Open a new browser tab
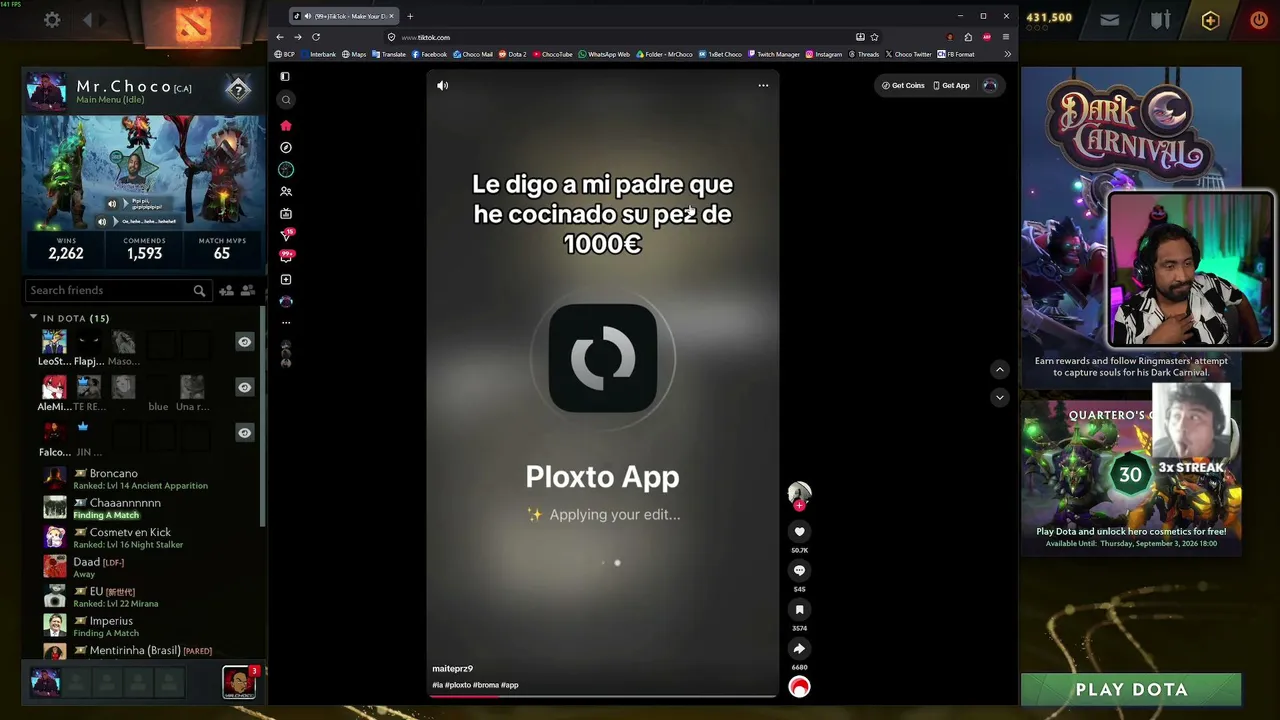Screen dimensions: 1280x720 point(410,16)
